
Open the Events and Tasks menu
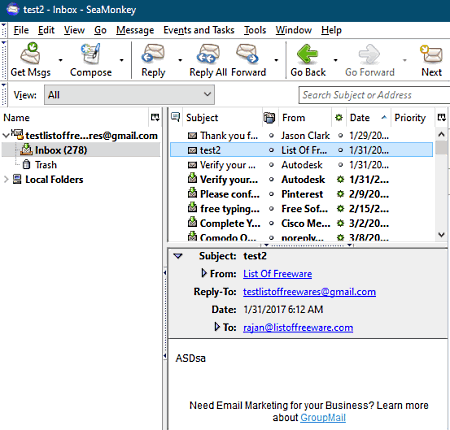click(x=199, y=30)
